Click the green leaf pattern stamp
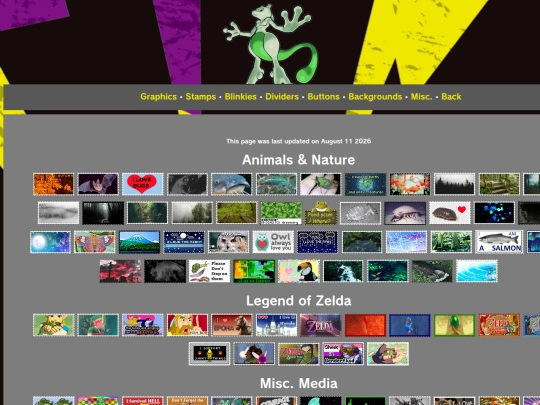The height and width of the screenshot is (405, 540). coord(281,213)
